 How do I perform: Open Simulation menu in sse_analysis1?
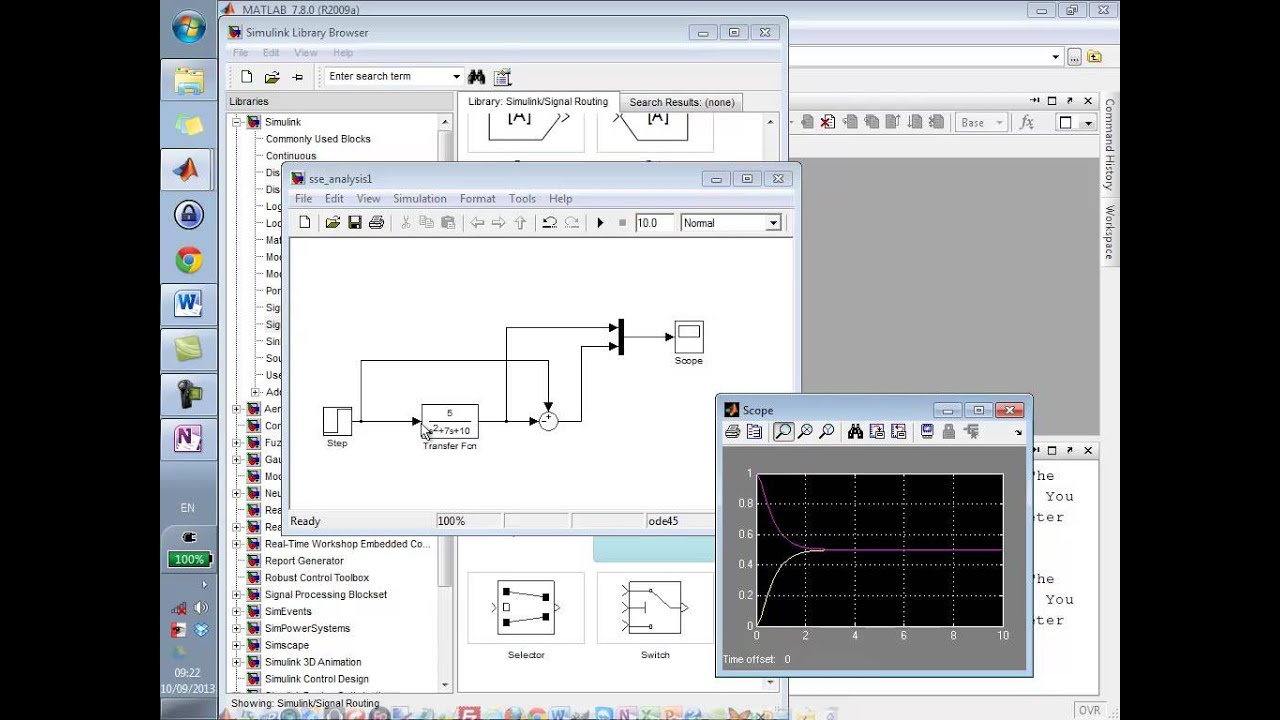(x=419, y=199)
